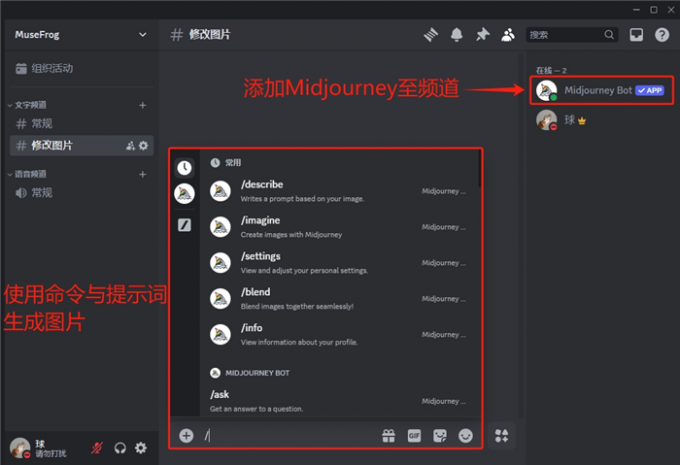680x465 pixels.
Task: Open 修改图片 channel settings gear
Action: click(143, 146)
